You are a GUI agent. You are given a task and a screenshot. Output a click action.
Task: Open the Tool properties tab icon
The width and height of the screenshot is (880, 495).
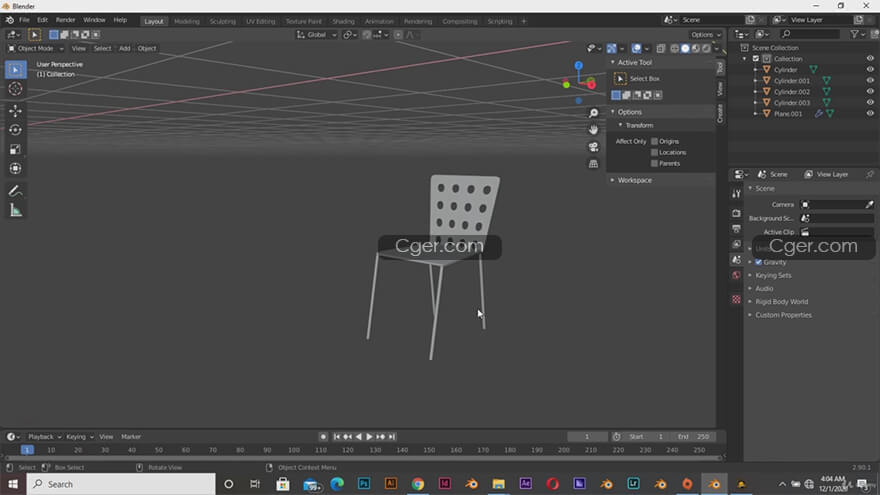(736, 194)
